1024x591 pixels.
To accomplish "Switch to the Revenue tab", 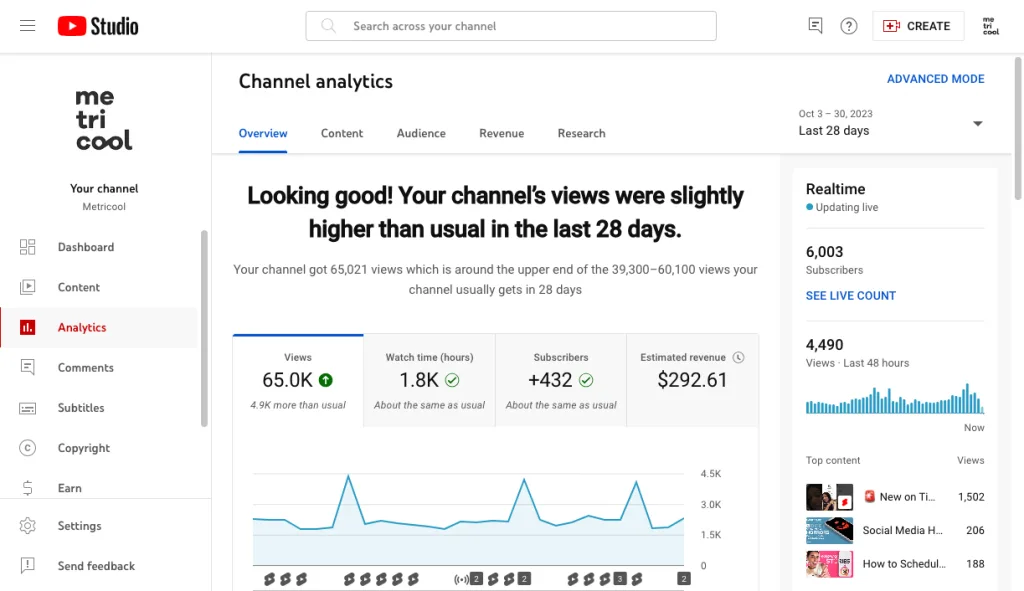I will pos(502,133).
